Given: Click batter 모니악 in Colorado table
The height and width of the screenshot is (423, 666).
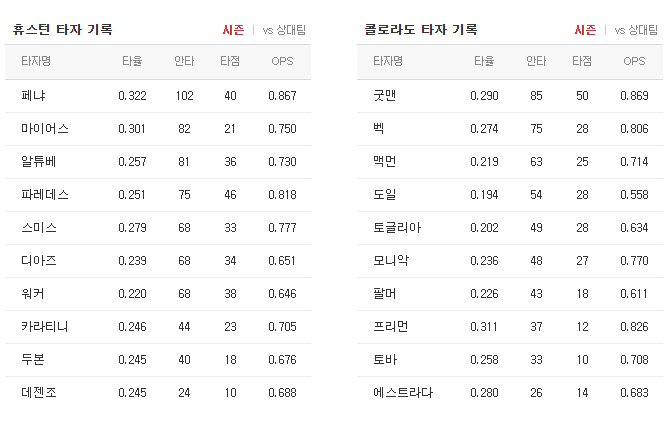Looking at the screenshot, I should click(391, 261).
